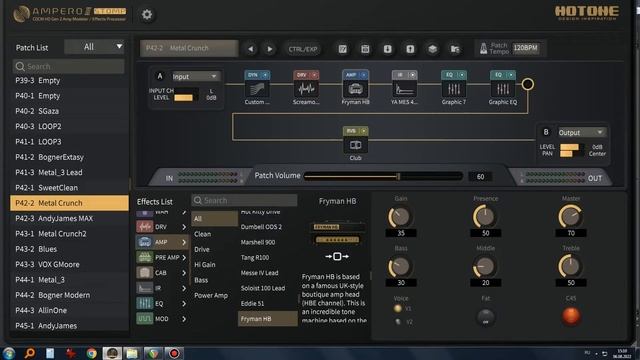This screenshot has width=640, height=360.
Task: Click the Presence knob
Action: [x=485, y=217]
